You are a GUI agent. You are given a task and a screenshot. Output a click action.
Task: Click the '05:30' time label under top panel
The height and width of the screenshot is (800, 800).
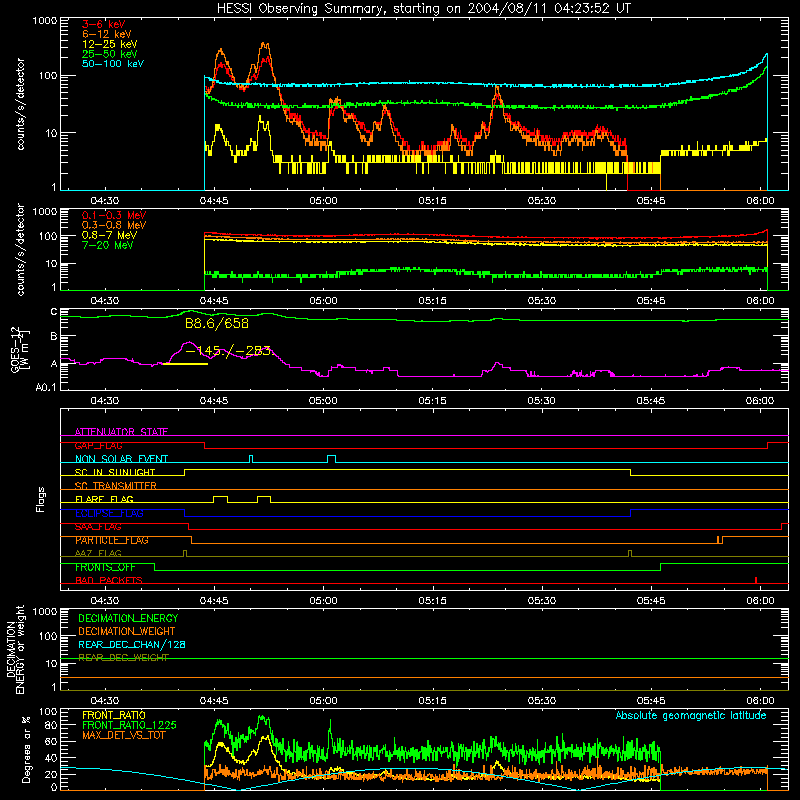(541, 201)
